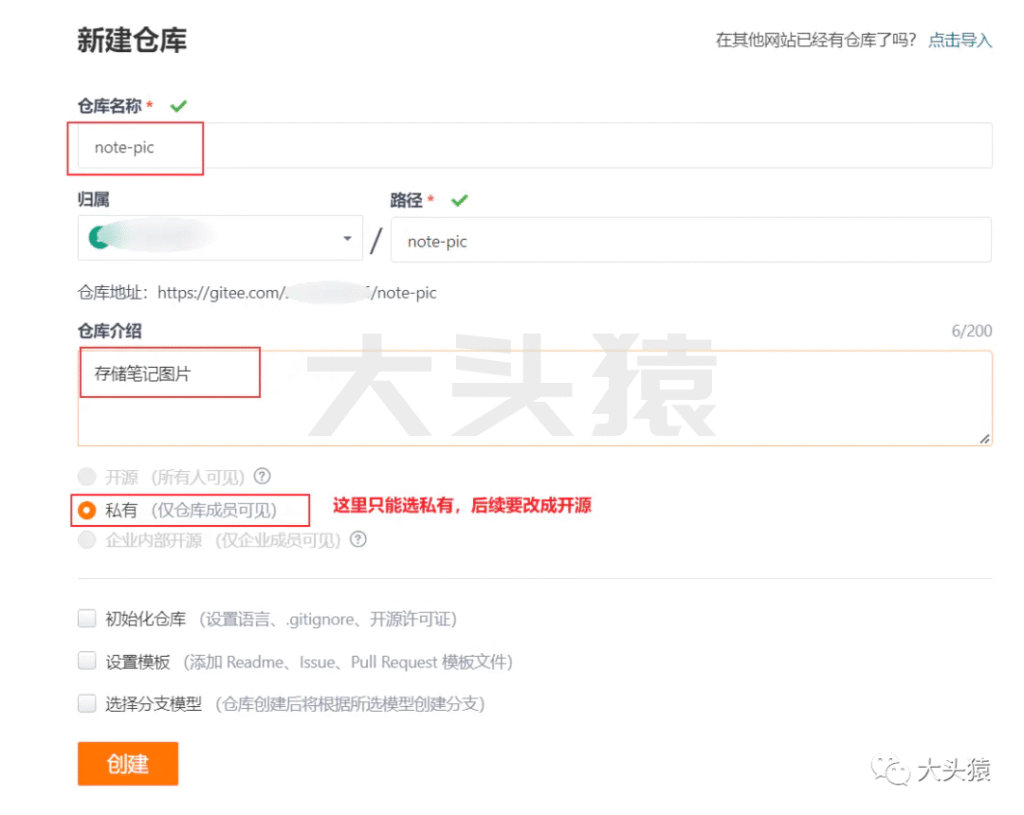Click the avatar icon inside the 归属 selector
The width and height of the screenshot is (1024, 815).
point(98,238)
